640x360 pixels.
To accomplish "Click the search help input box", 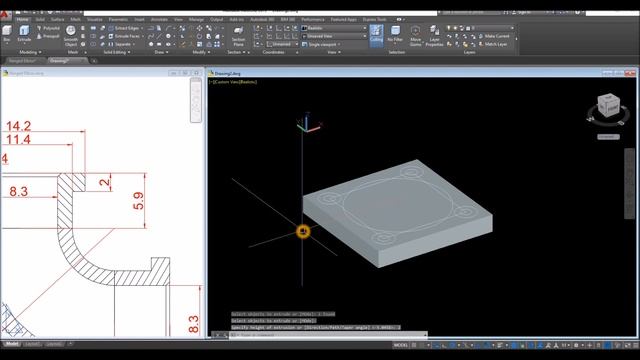I will tap(470, 12).
